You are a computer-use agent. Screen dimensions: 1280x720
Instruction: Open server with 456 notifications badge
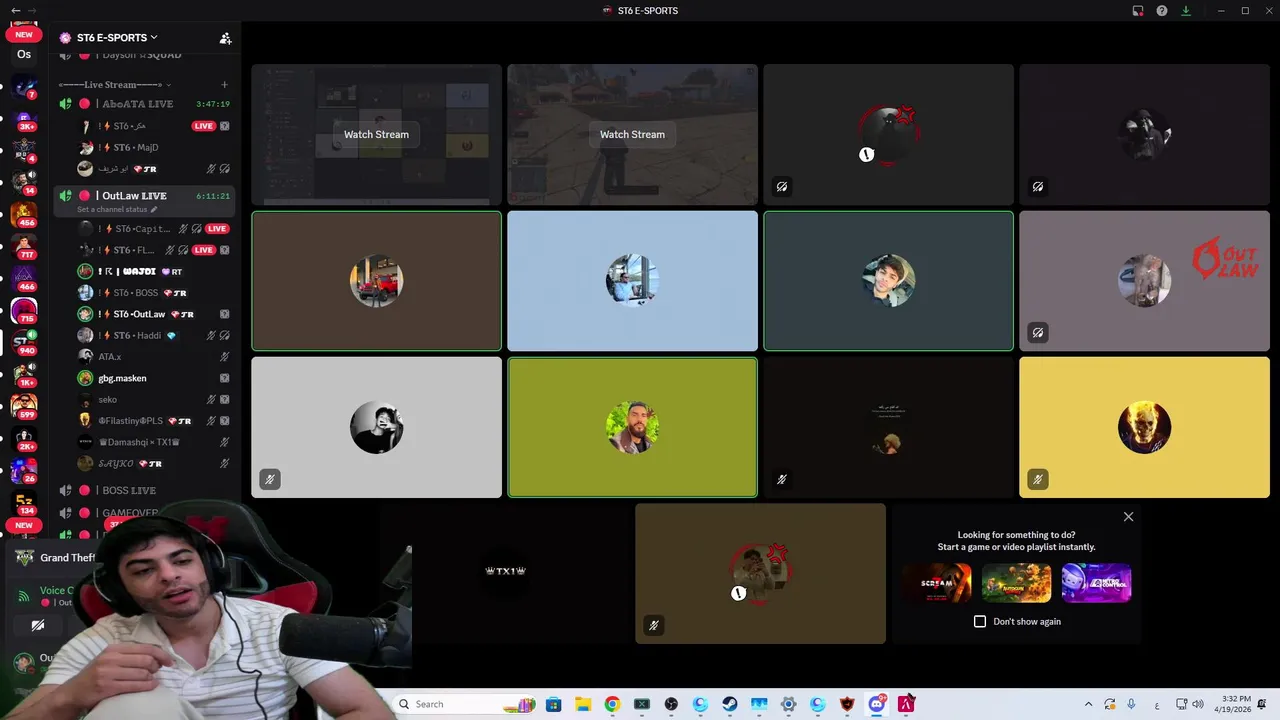24,215
